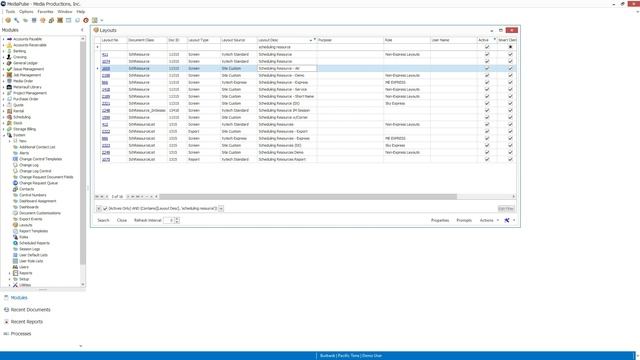
Task: Switch to Recent Reports pane
Action: coord(27,322)
